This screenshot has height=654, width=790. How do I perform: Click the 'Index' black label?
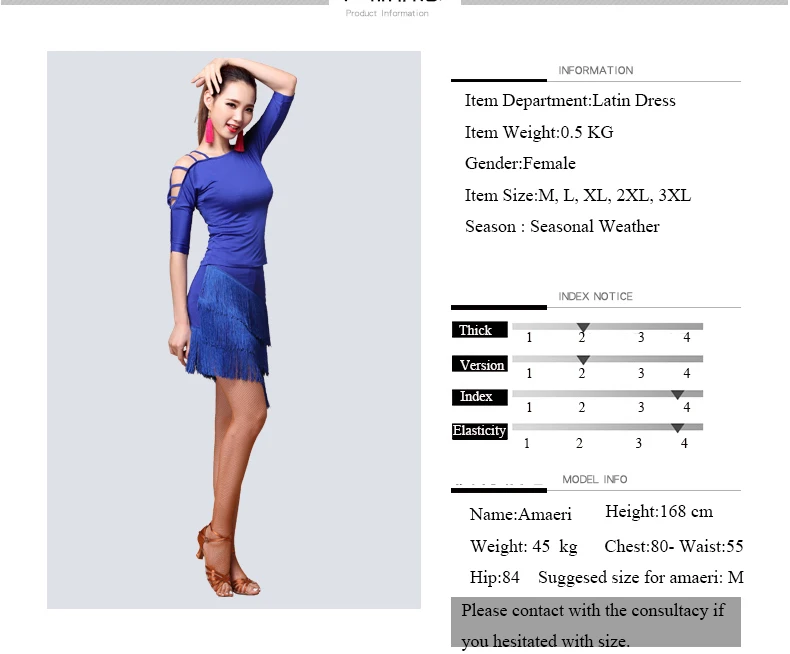tap(480, 397)
